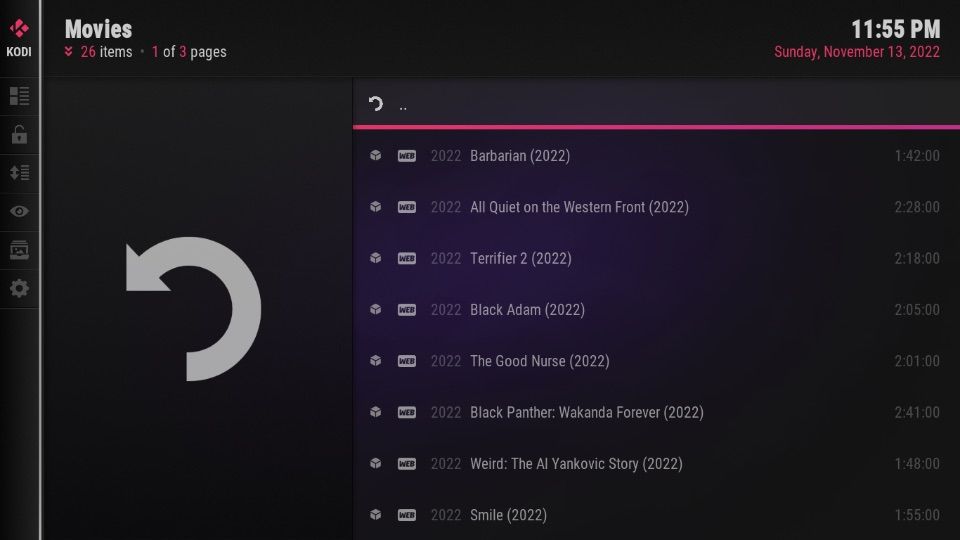Click the 1:48:00 duration value

(x=917, y=463)
